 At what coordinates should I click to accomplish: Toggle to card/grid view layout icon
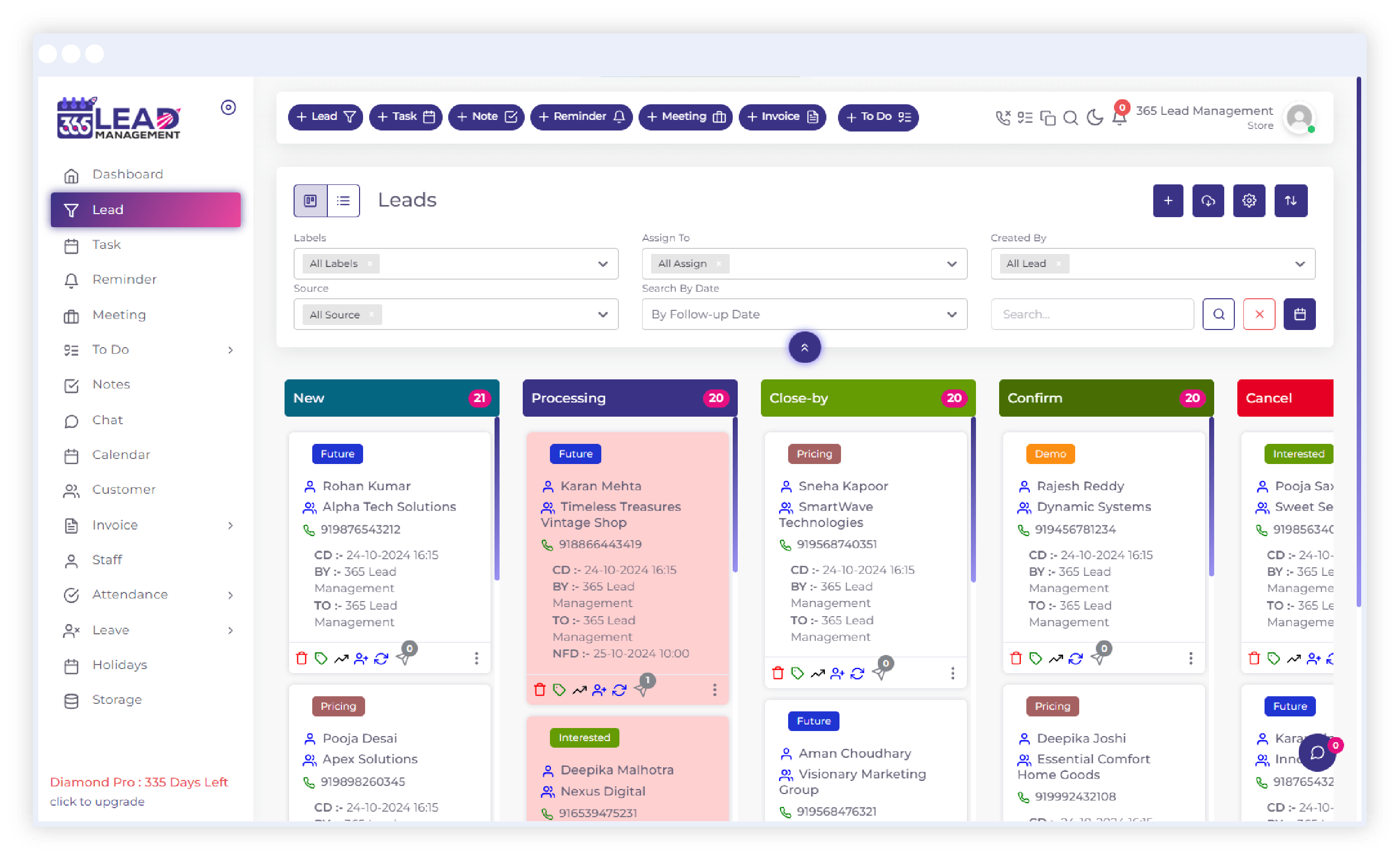(x=310, y=200)
